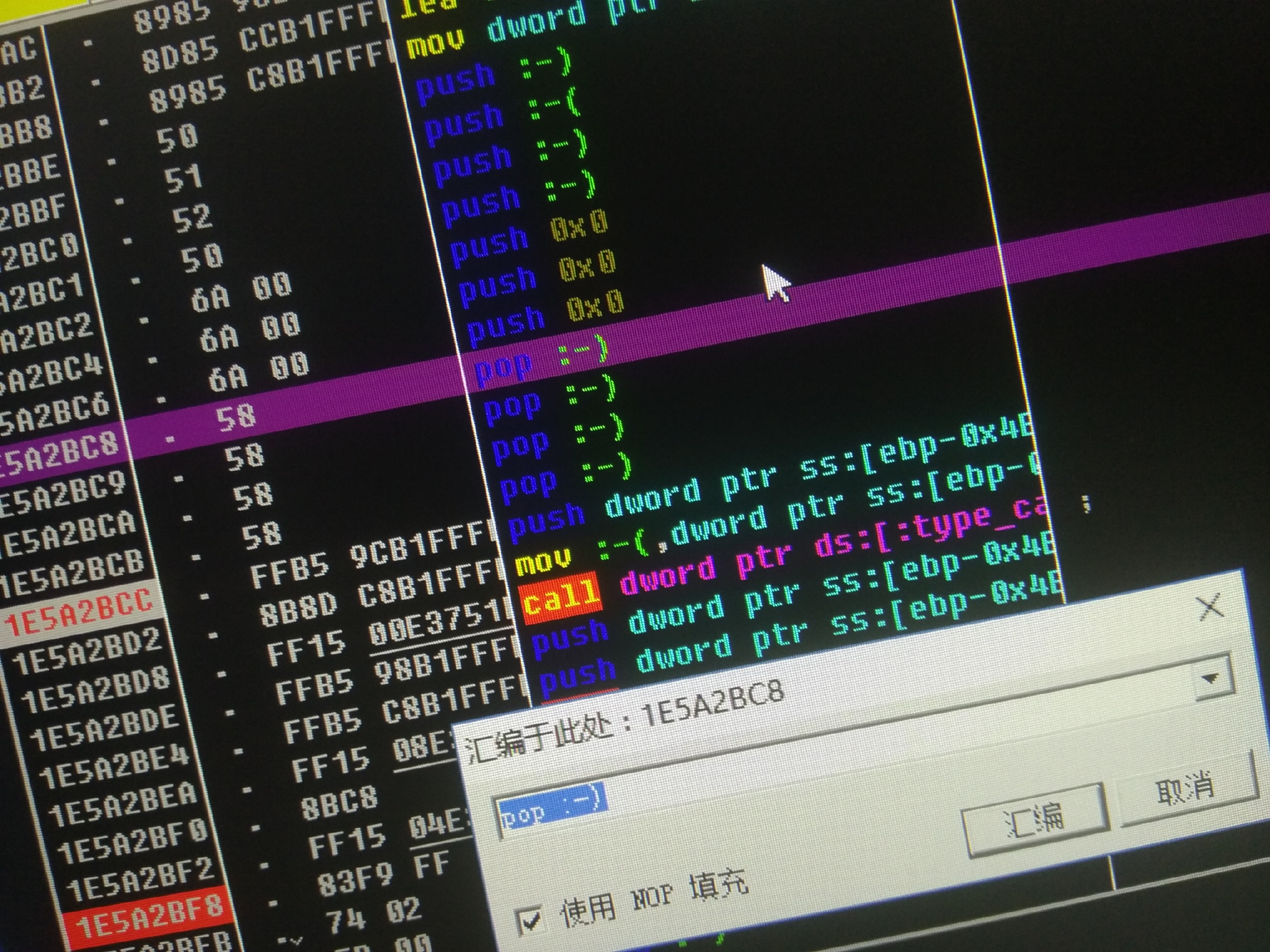The height and width of the screenshot is (952, 1270).
Task: Select address 1E5A2BDE in the disassembly
Action: click(104, 728)
